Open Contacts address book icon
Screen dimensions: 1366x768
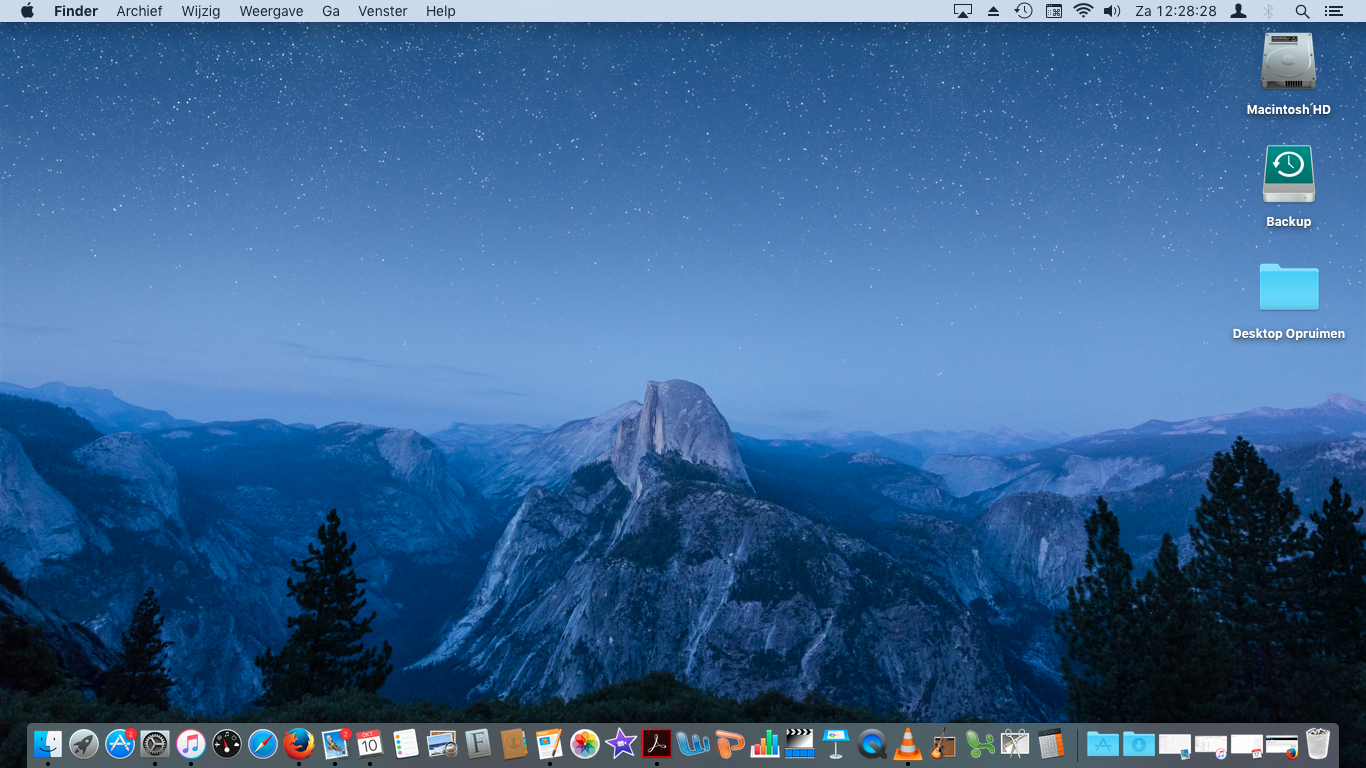pos(514,743)
